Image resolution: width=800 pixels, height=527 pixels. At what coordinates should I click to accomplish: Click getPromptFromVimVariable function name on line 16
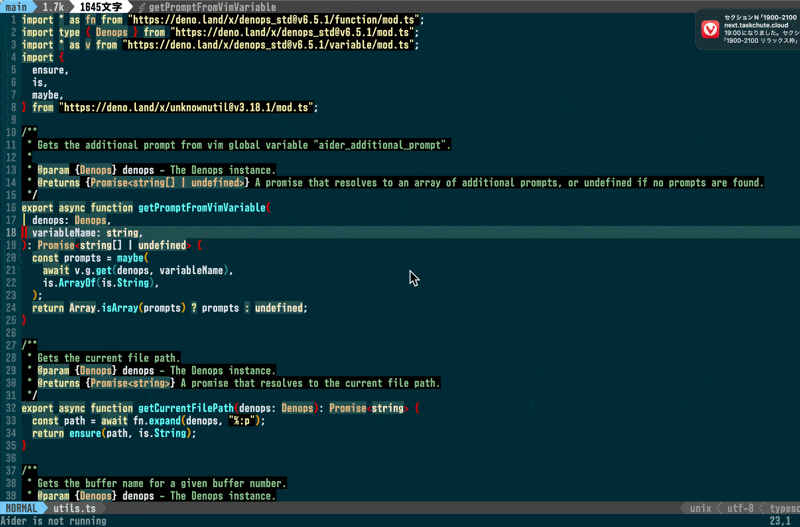click(x=202, y=208)
